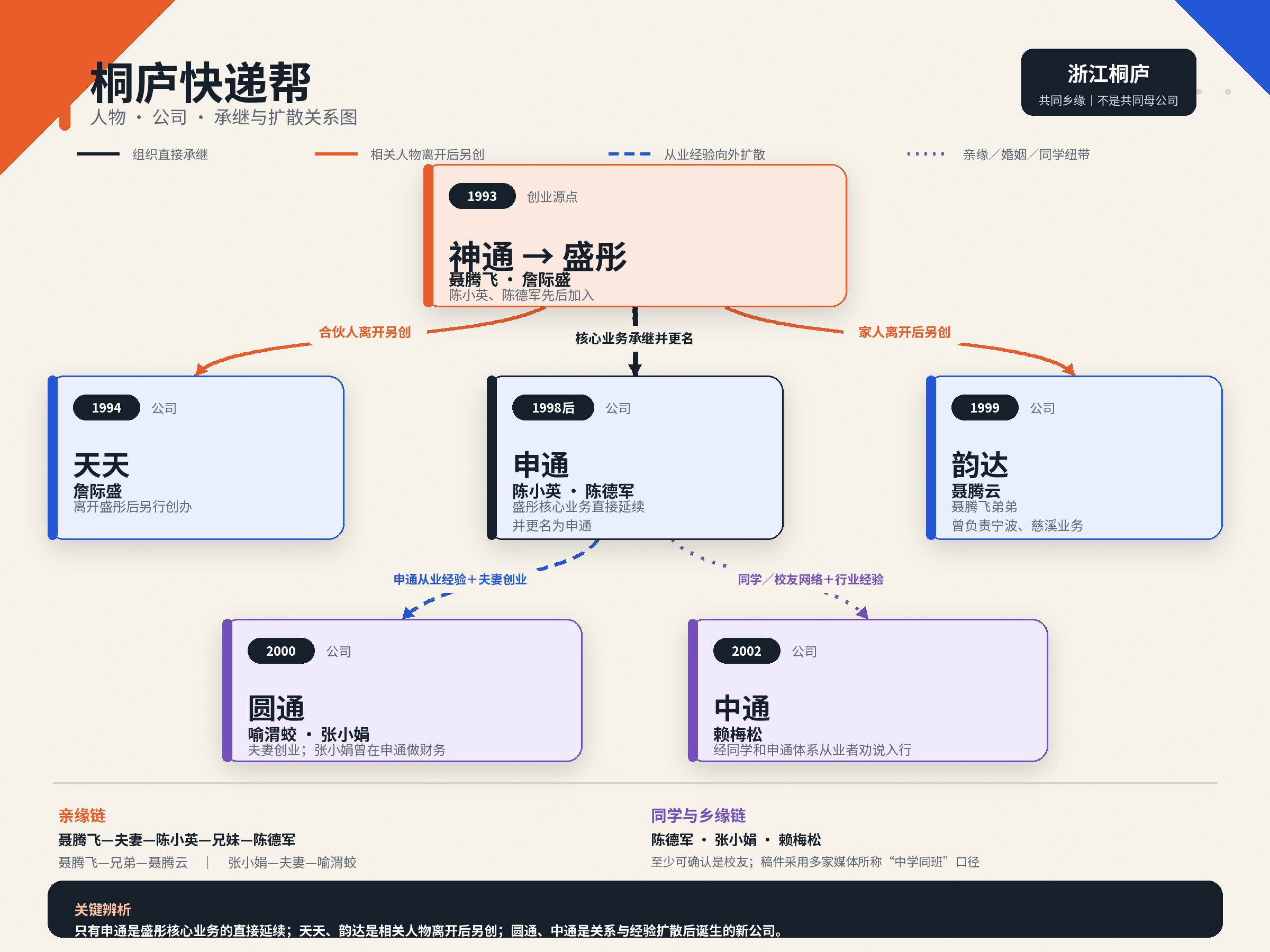Screen dimensions: 1270x952
Task: Click the 1994 badge on 天天 card
Action: tap(106, 408)
